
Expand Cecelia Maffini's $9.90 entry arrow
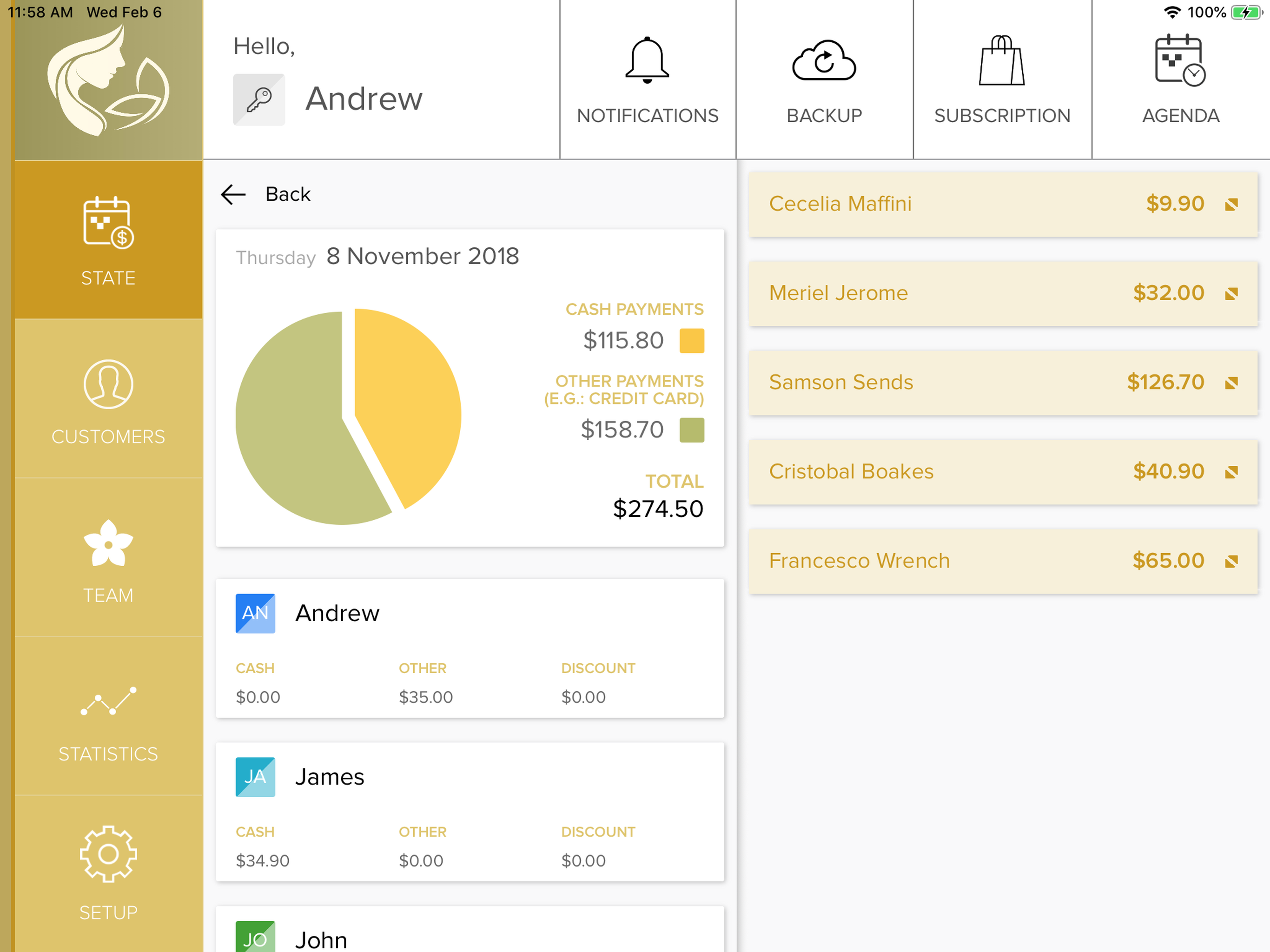[1231, 205]
